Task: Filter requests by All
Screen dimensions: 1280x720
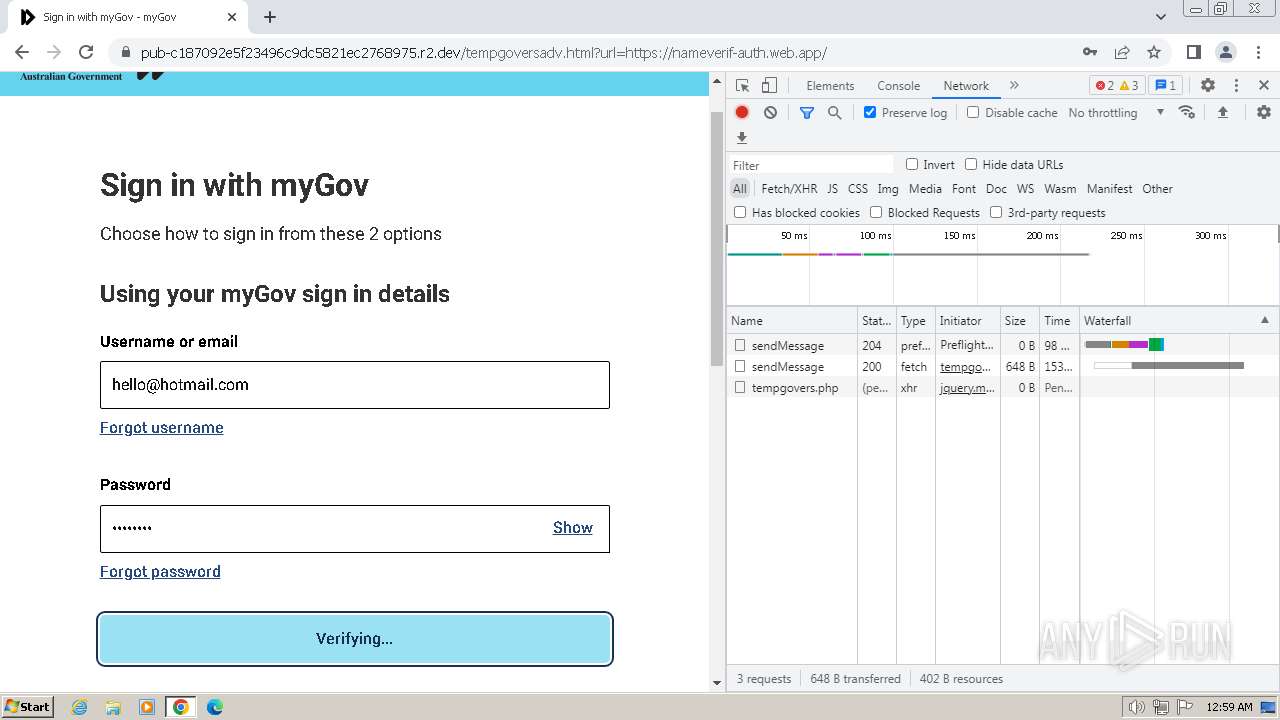Action: (x=740, y=189)
